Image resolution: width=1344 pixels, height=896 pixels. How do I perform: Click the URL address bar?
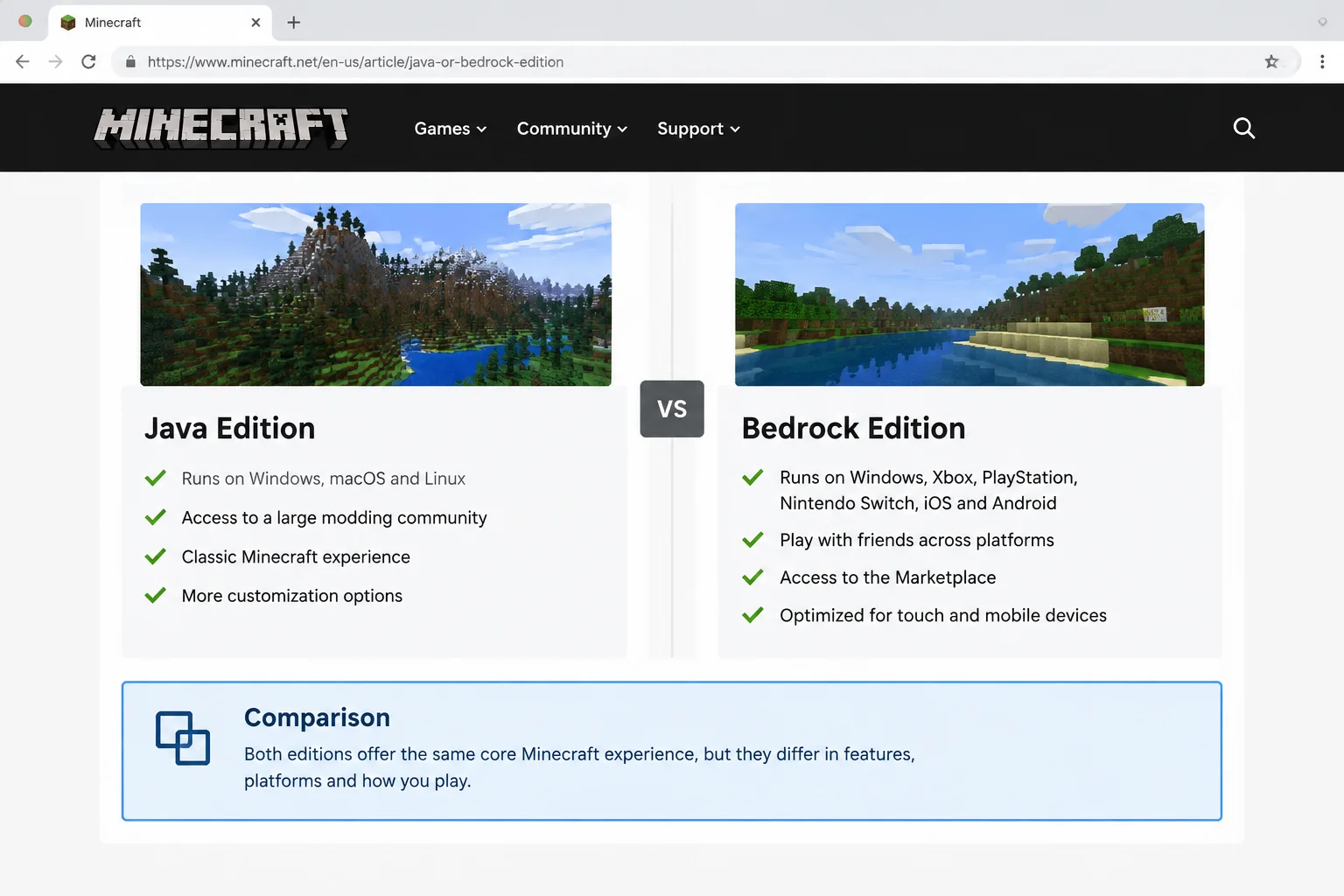[705, 61]
